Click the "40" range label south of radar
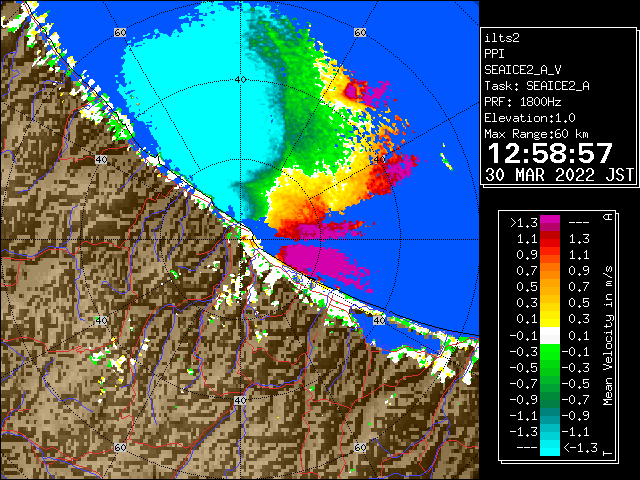The height and width of the screenshot is (480, 640). click(240, 400)
